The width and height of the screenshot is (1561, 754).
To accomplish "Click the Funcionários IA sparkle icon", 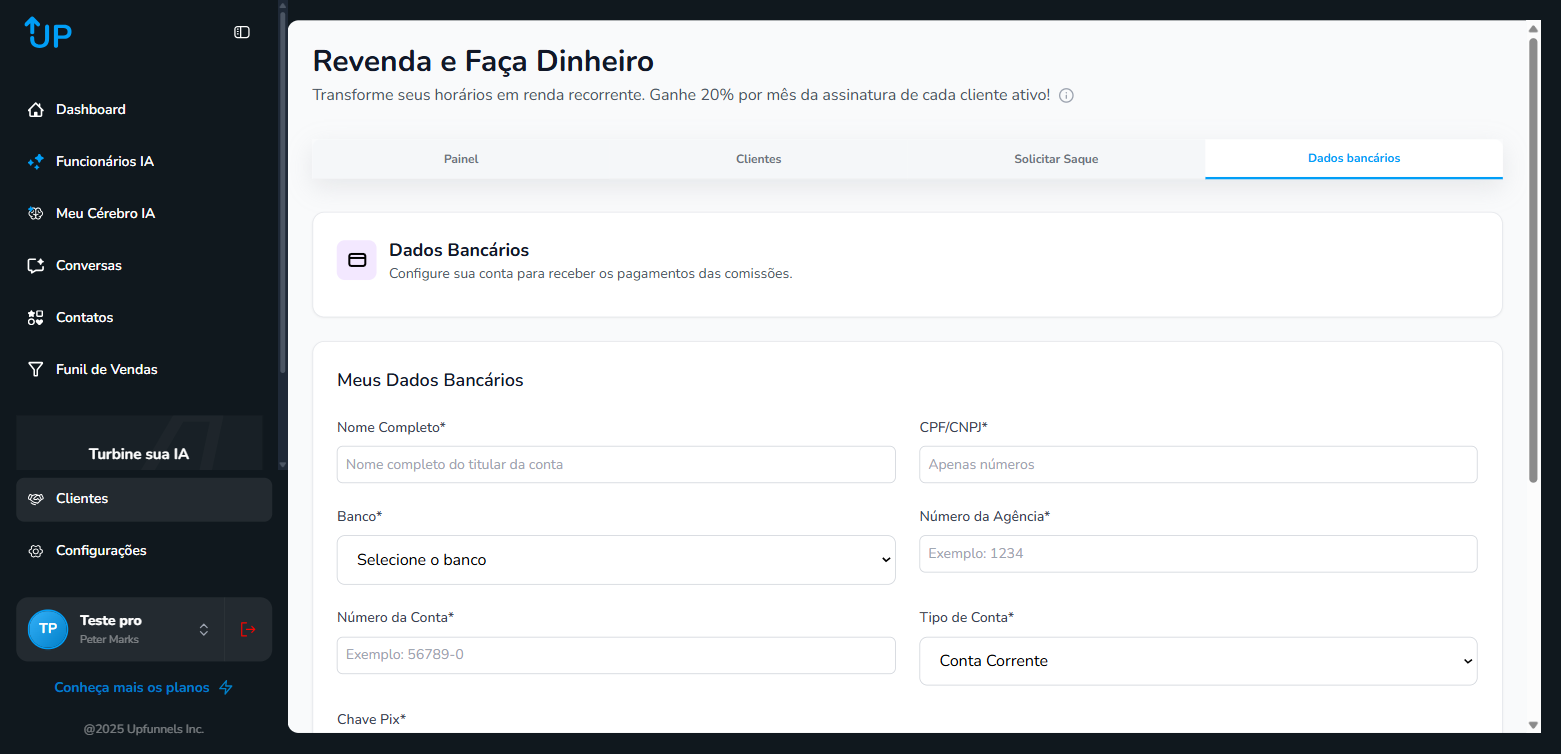I will coord(36,162).
